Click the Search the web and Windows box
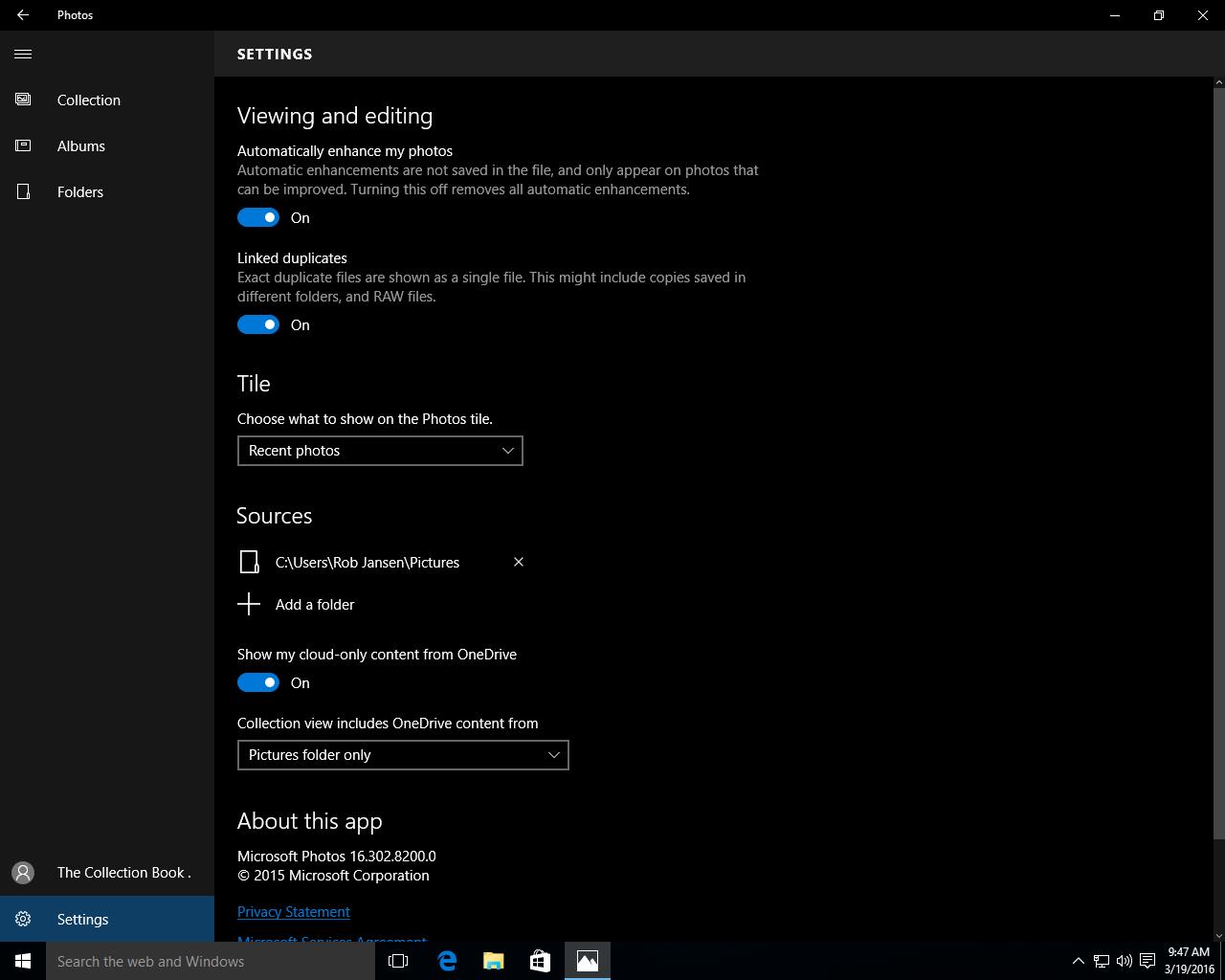The width and height of the screenshot is (1225, 980). point(211,961)
